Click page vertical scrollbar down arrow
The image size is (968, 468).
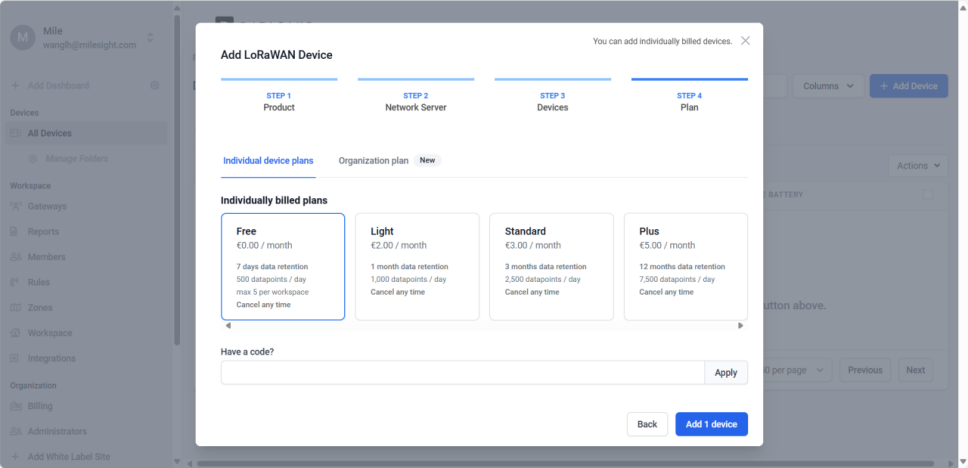961,461
